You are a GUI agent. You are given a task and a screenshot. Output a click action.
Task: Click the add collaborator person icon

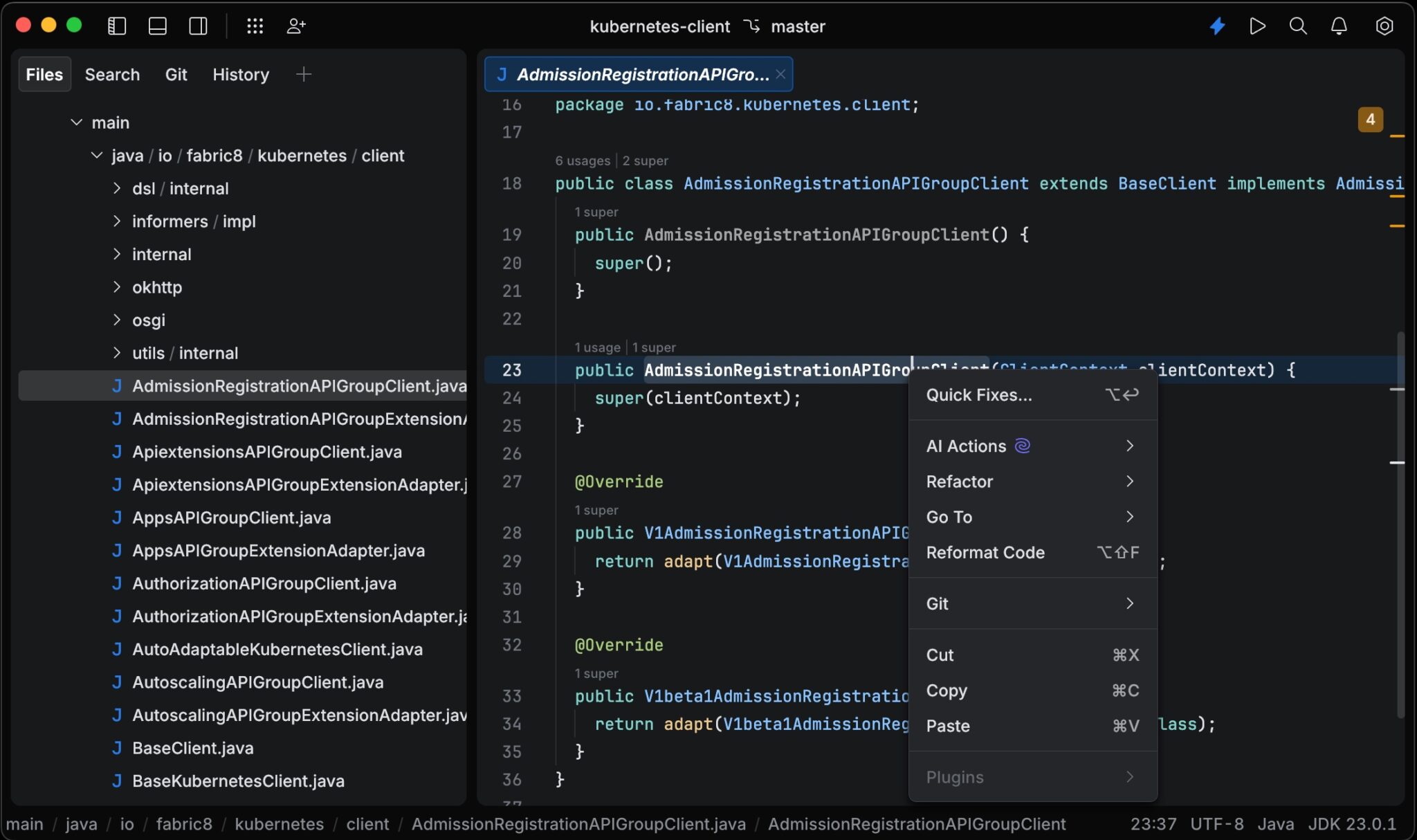296,26
